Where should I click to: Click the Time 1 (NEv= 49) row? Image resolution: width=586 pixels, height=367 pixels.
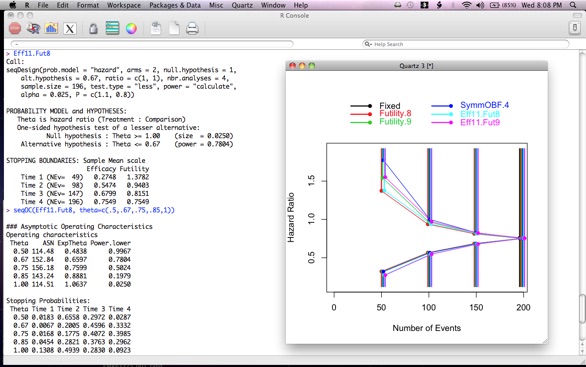tap(85, 177)
